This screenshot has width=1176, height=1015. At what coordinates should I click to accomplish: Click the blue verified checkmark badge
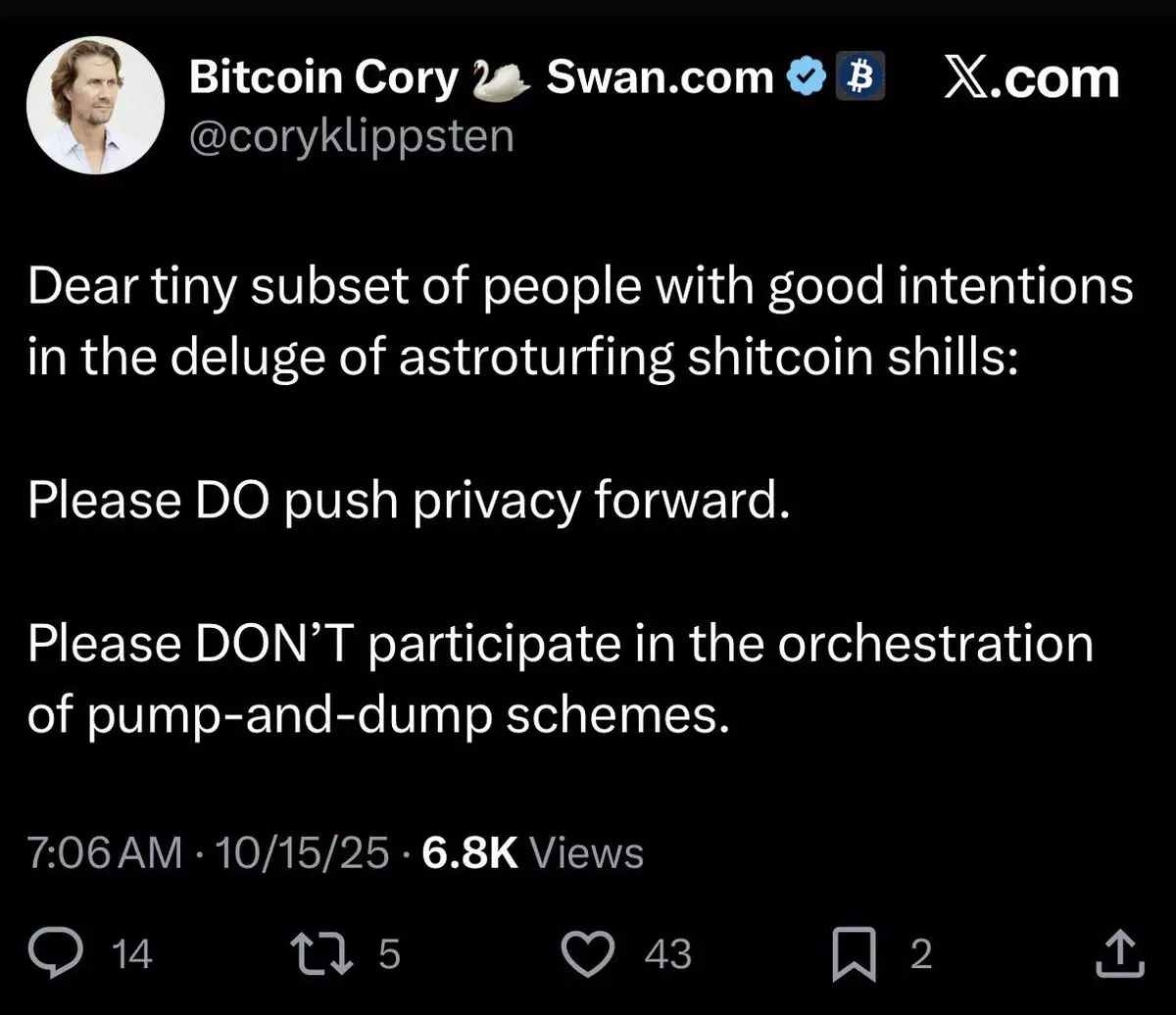point(806,78)
